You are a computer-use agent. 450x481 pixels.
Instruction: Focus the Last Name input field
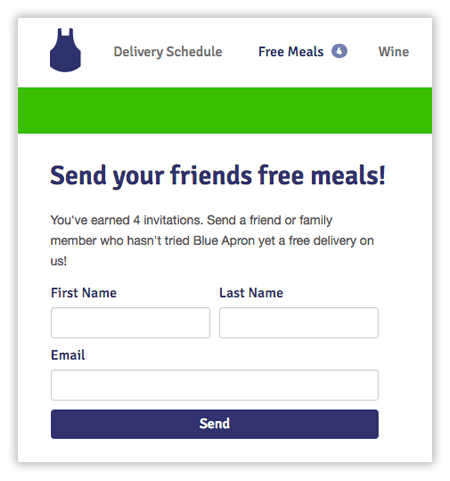[x=299, y=323]
